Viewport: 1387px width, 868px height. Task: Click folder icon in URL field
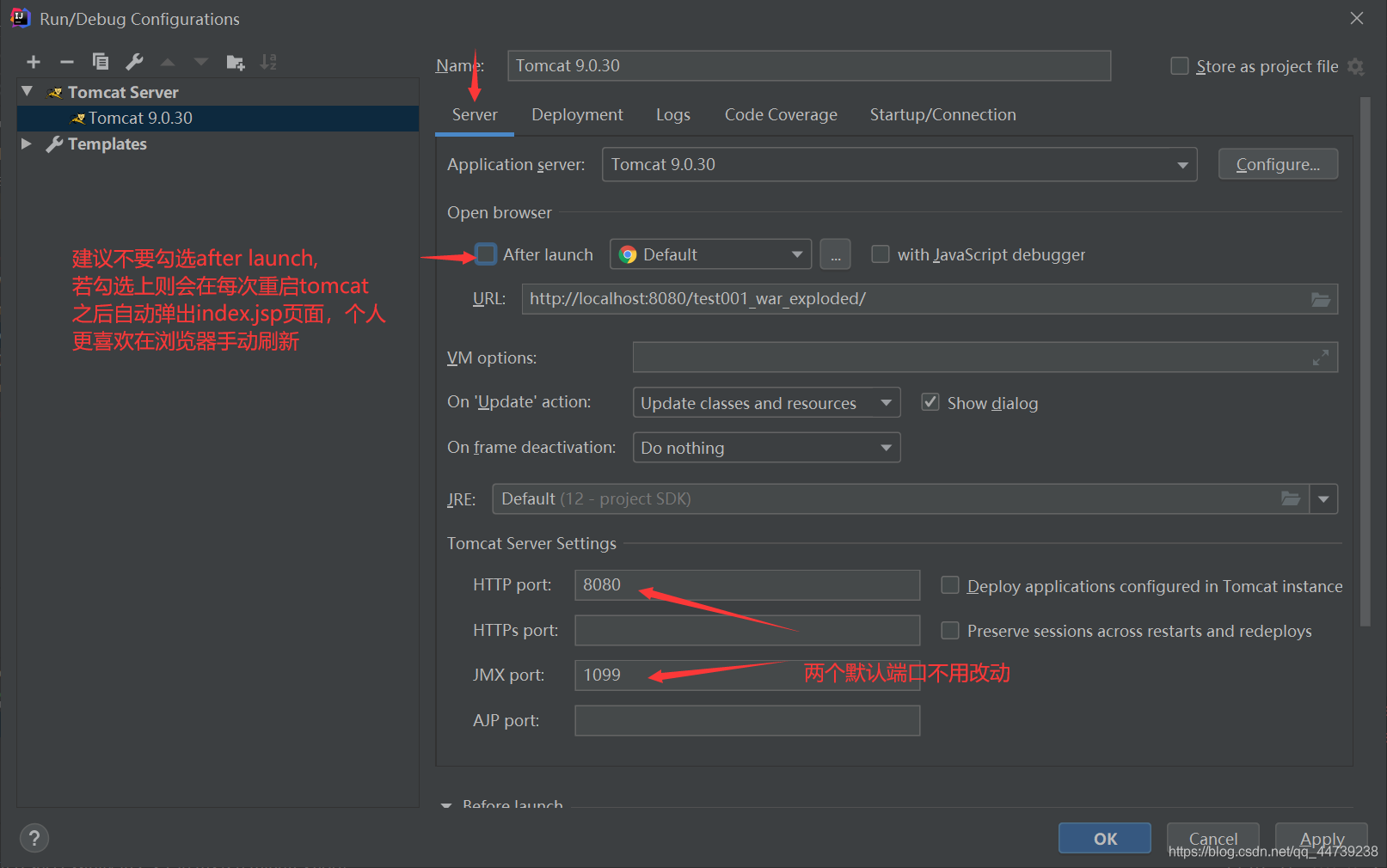pyautogui.click(x=1321, y=299)
